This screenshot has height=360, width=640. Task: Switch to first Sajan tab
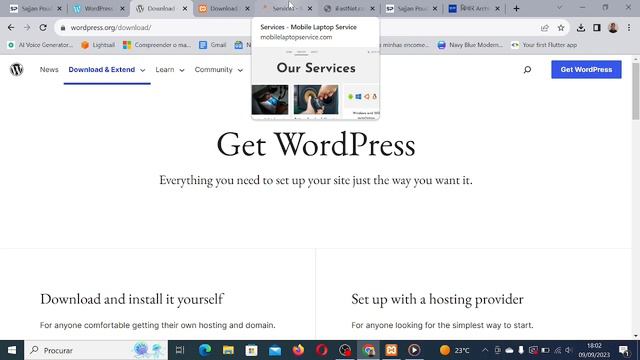tap(35, 9)
